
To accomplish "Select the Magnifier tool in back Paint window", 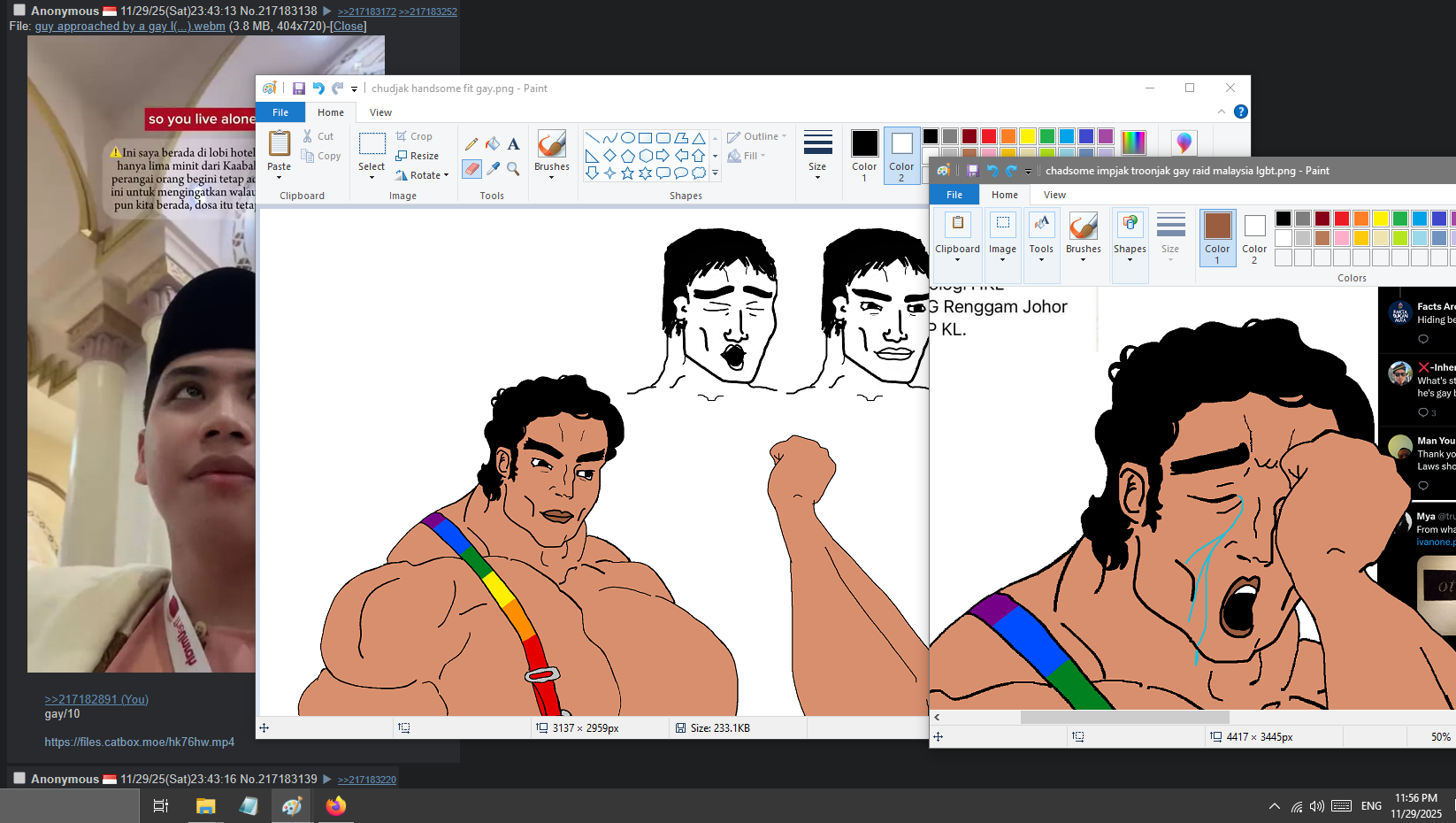I will click(x=513, y=168).
